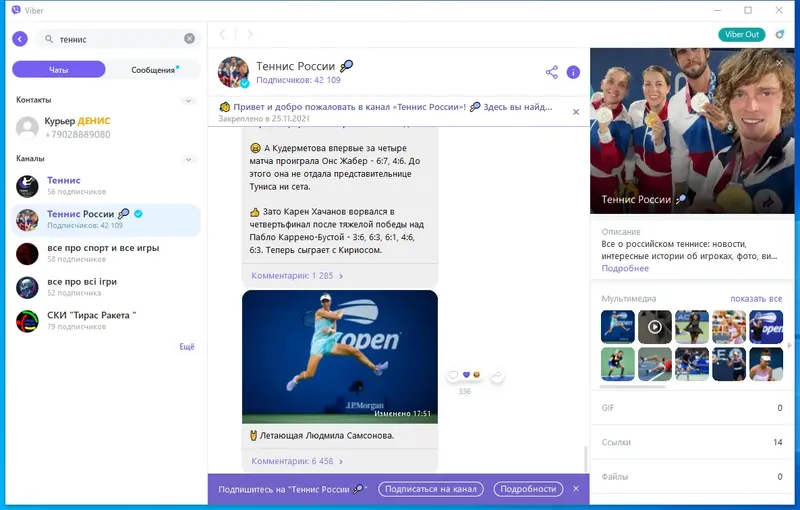Clear the search field text

point(189,39)
